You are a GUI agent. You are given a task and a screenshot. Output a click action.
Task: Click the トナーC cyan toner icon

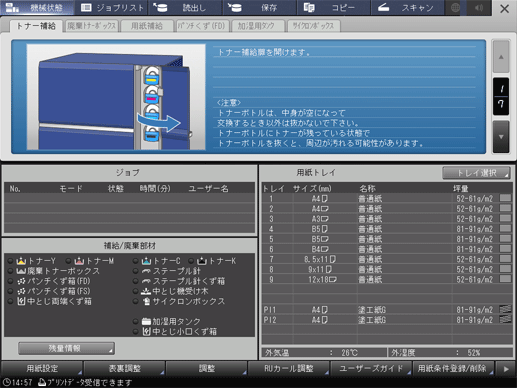[146, 261]
